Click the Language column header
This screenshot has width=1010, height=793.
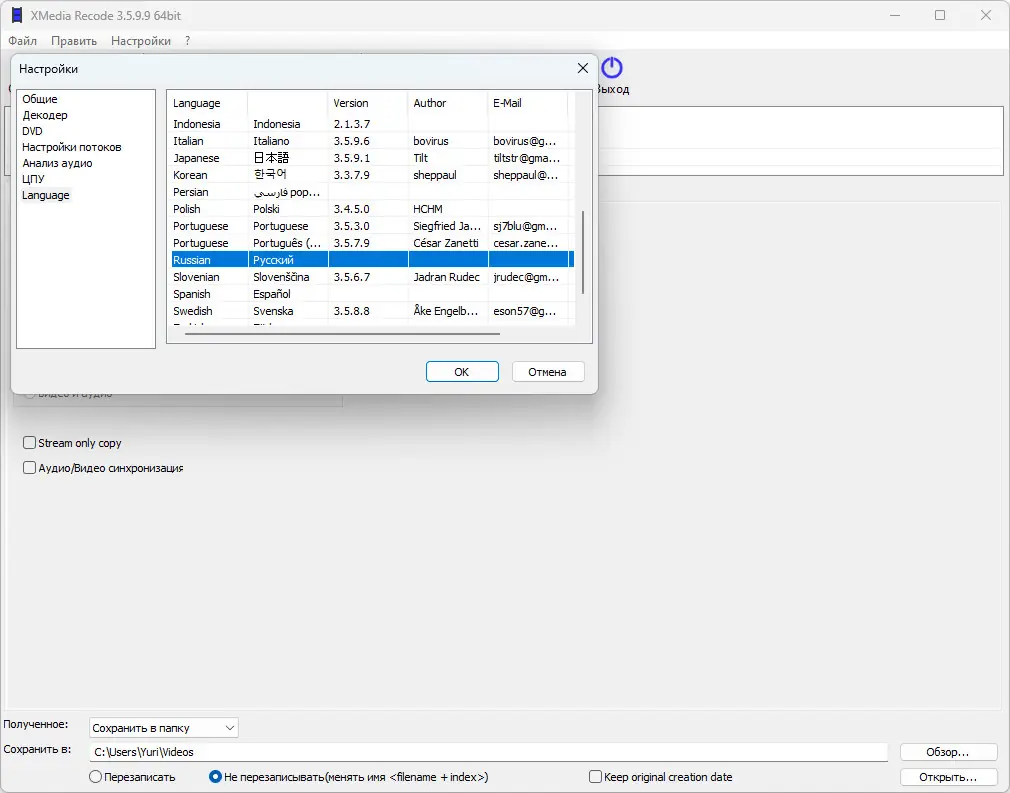(207, 103)
